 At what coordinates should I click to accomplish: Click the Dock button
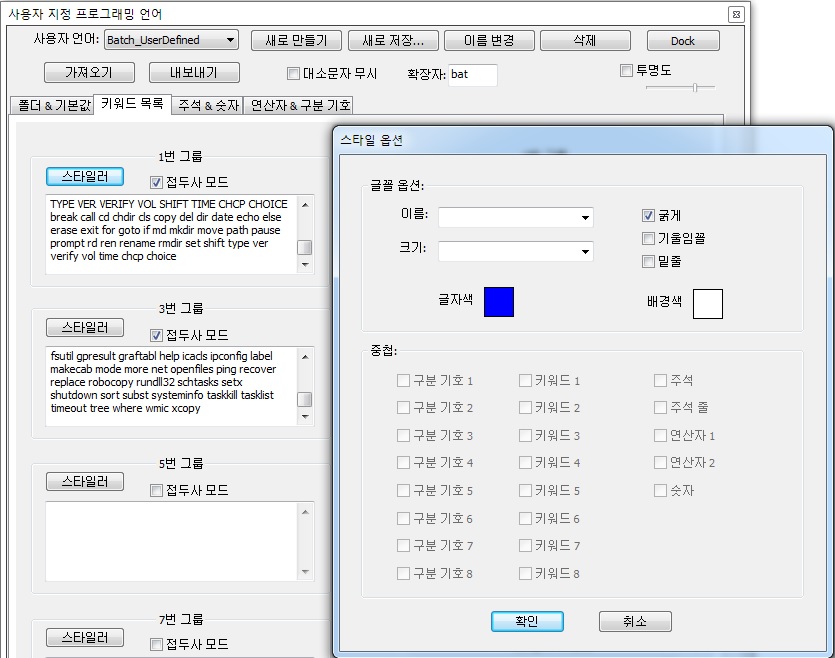[684, 40]
